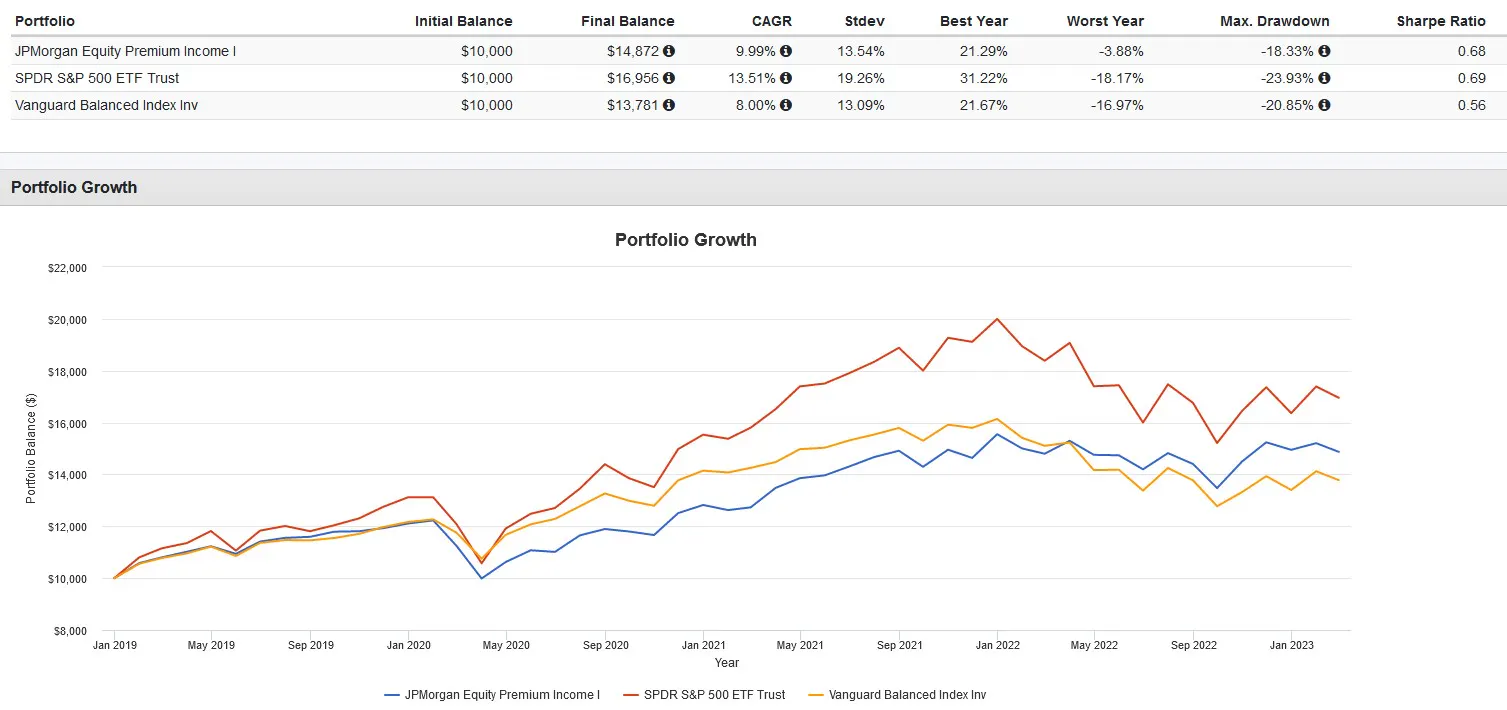Select the JPMorgan Equity Premium Income I row name
Screen dimensions: 1507x710
(x=125, y=51)
